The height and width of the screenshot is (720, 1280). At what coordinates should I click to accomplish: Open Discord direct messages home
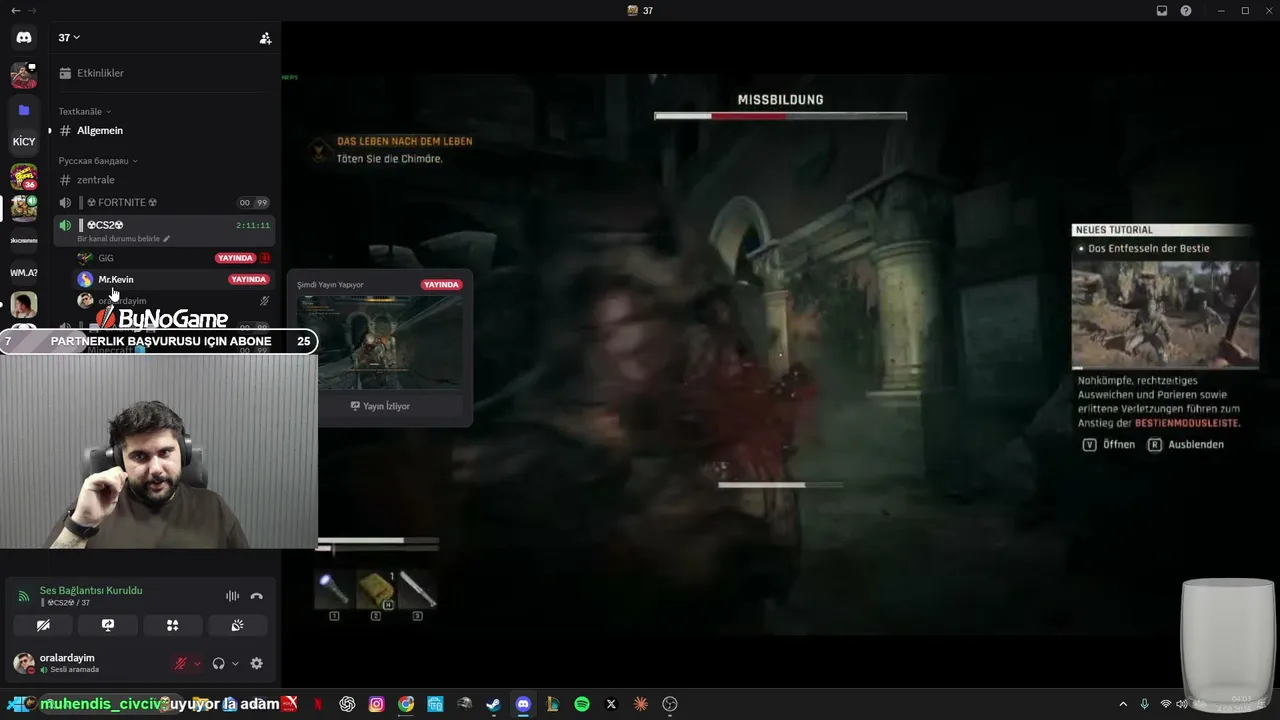coord(24,38)
